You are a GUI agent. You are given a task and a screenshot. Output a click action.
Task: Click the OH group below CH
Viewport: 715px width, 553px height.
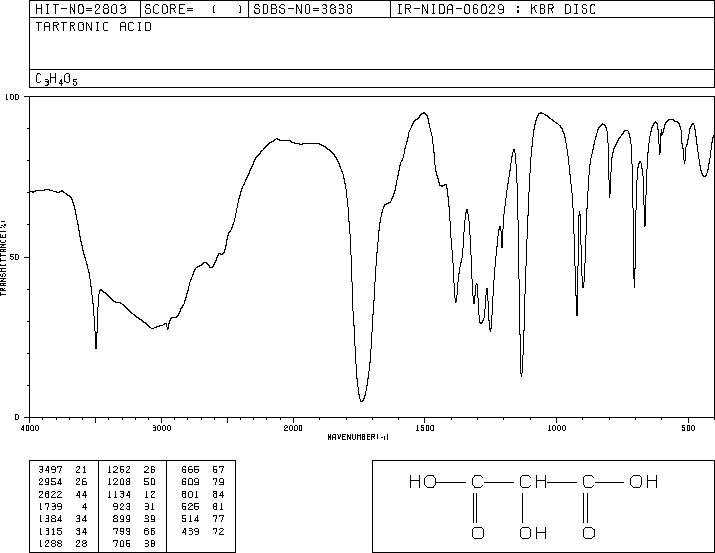pos(533,532)
